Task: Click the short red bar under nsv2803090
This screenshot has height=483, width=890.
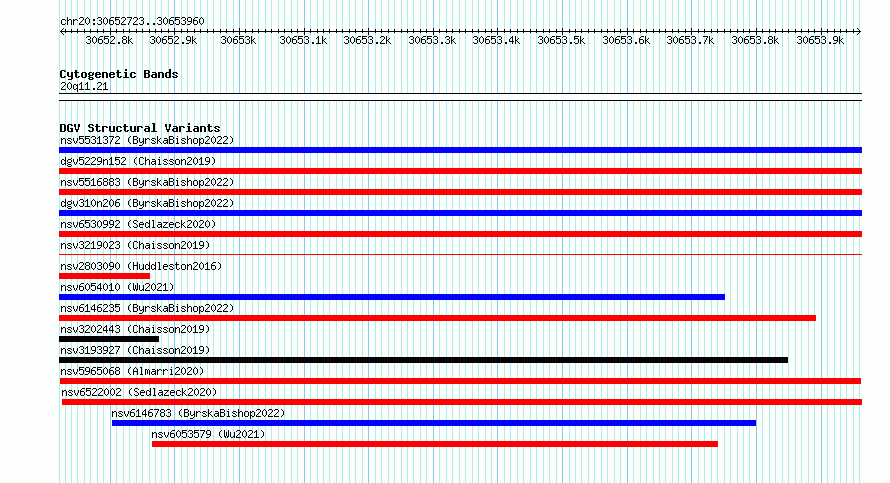Action: [104, 276]
